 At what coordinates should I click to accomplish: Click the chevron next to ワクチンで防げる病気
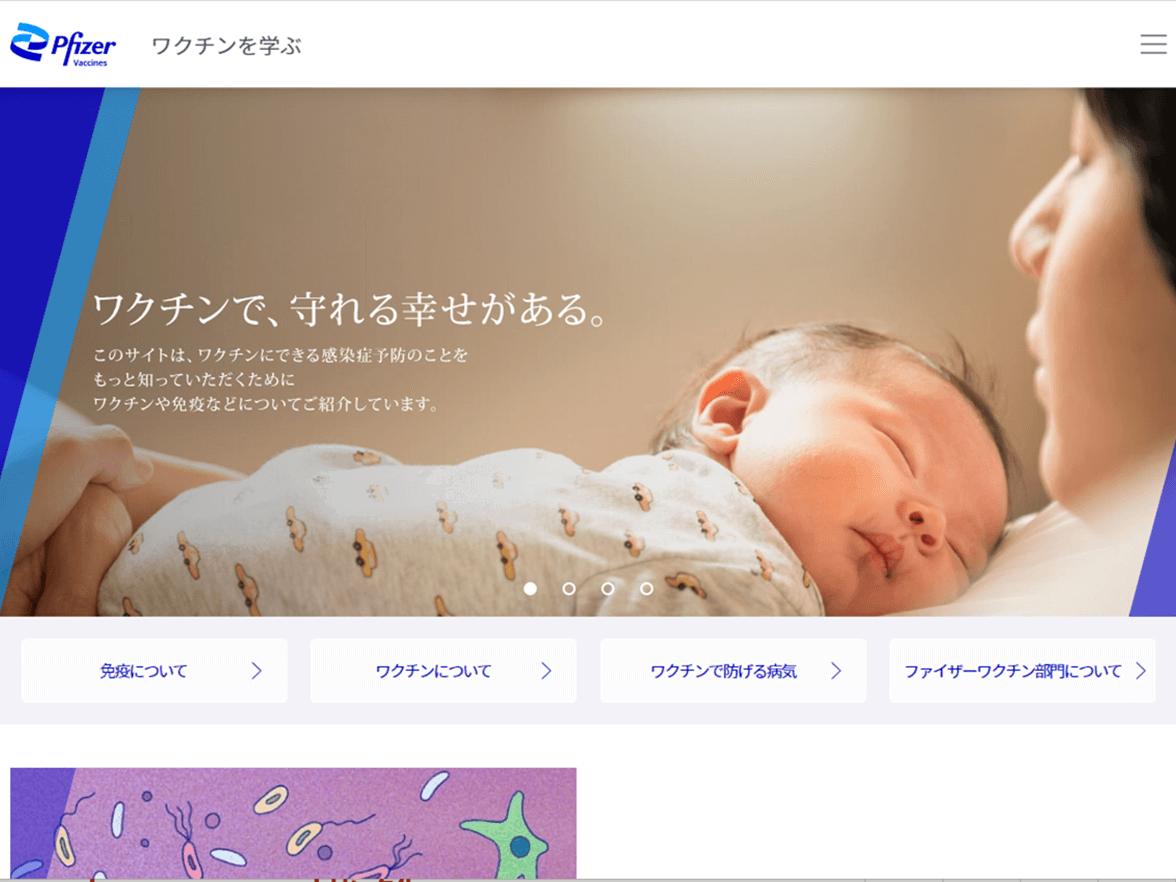tap(836, 670)
